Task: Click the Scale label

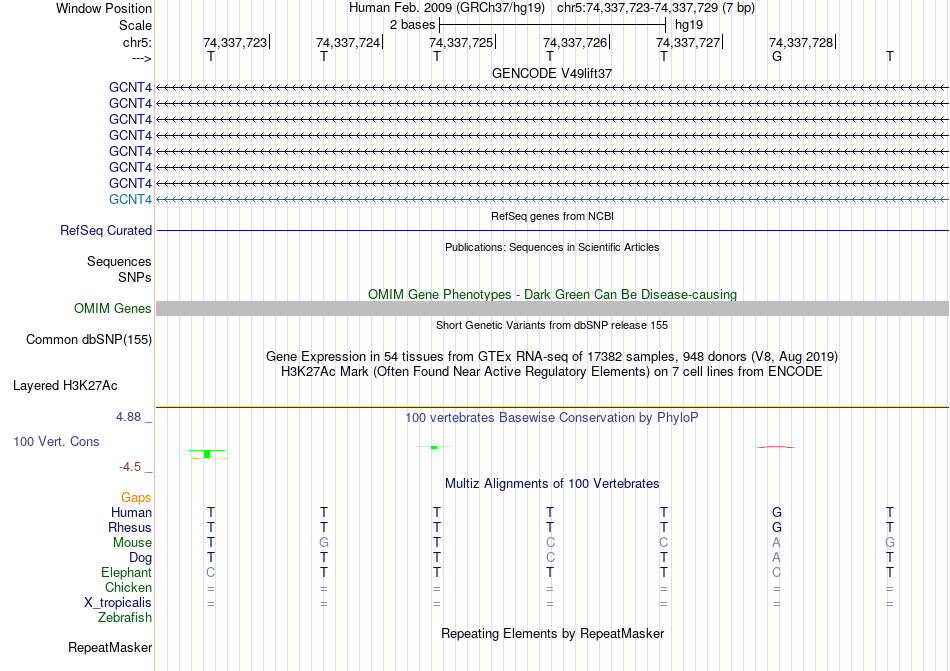Action: tap(135, 25)
